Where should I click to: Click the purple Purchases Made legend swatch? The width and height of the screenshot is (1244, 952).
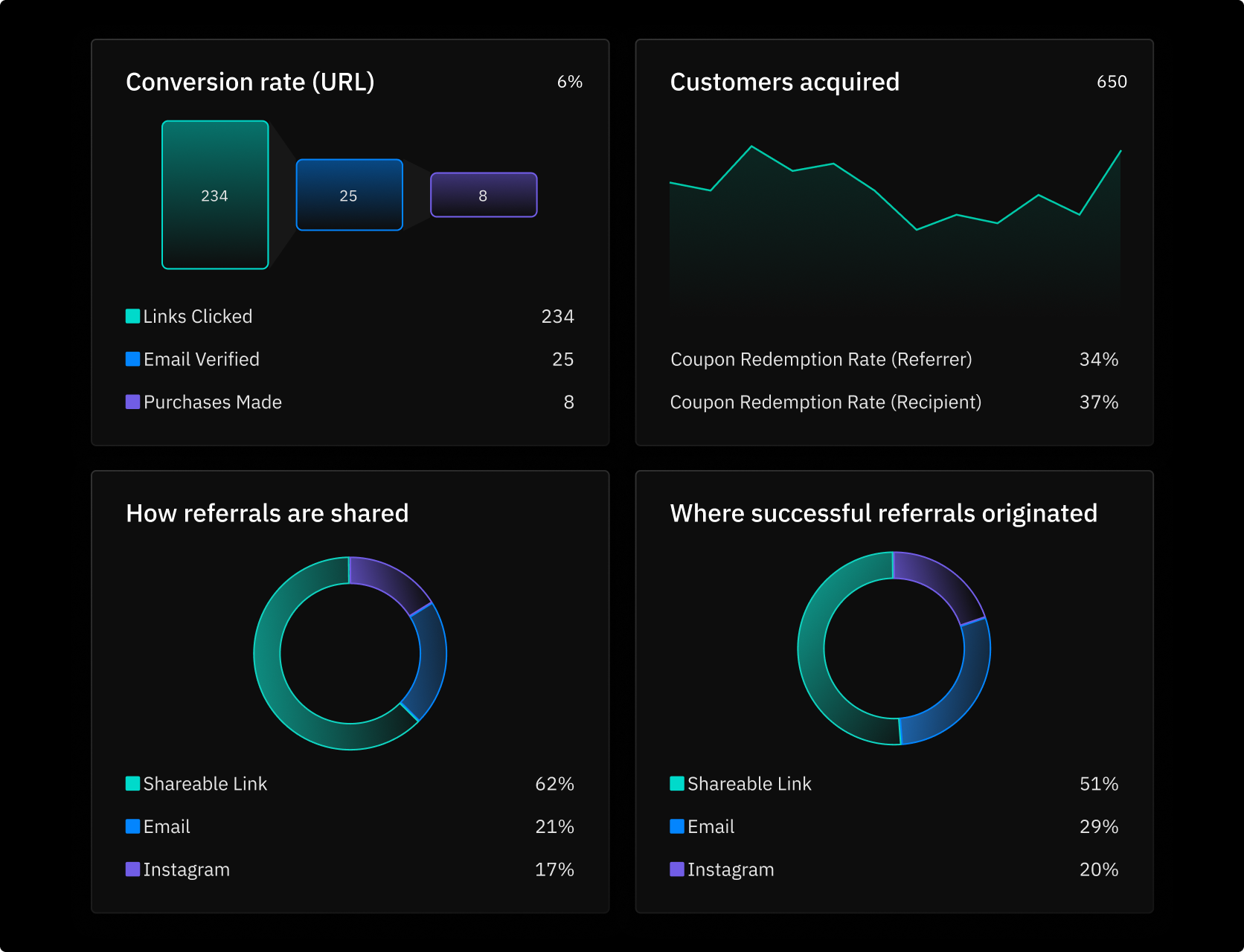click(x=132, y=402)
